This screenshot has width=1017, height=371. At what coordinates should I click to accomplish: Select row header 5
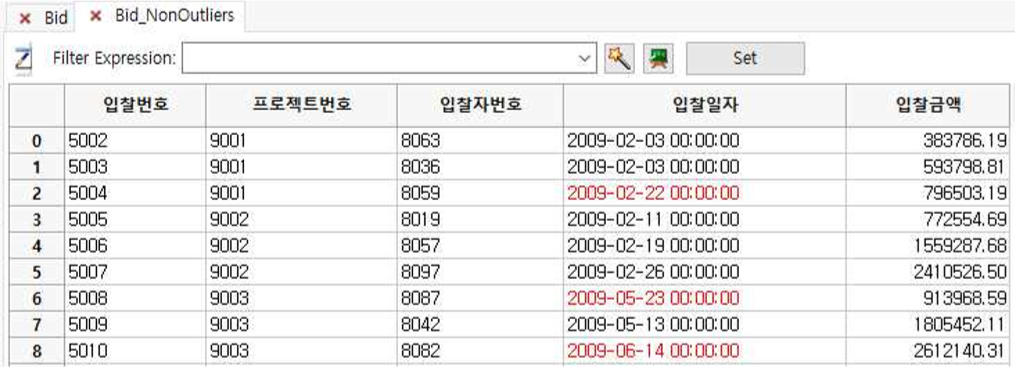(37, 272)
